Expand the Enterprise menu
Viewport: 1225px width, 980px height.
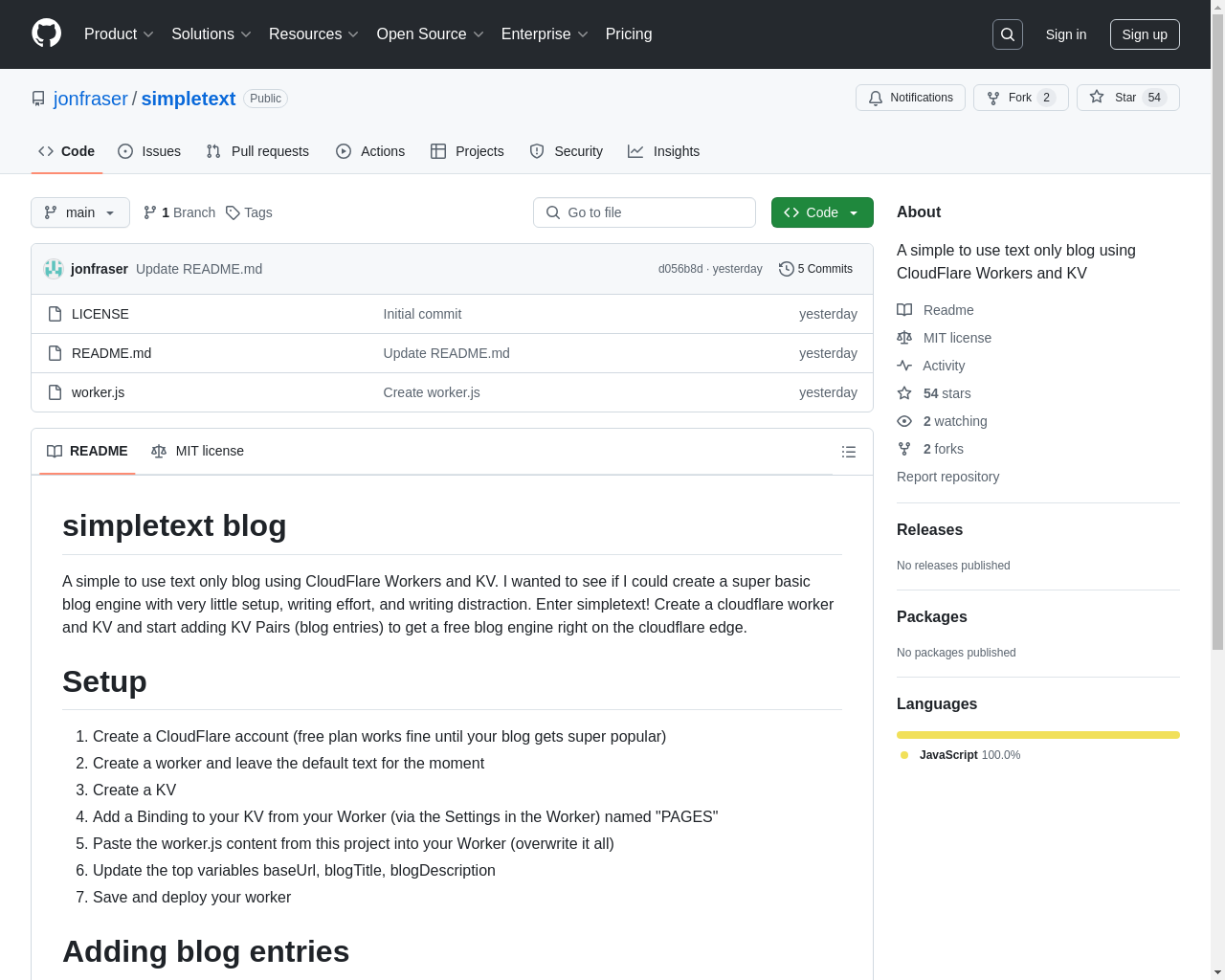click(545, 34)
